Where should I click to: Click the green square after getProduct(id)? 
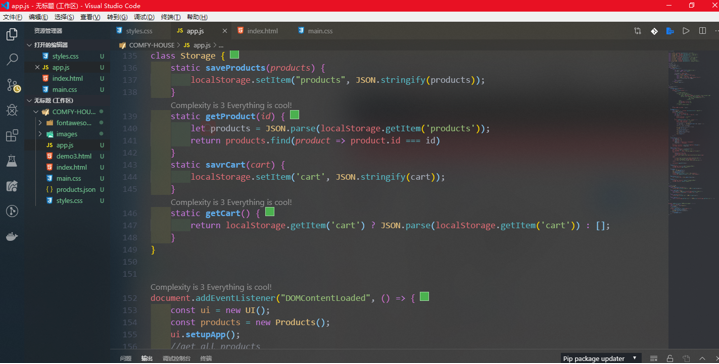(294, 115)
